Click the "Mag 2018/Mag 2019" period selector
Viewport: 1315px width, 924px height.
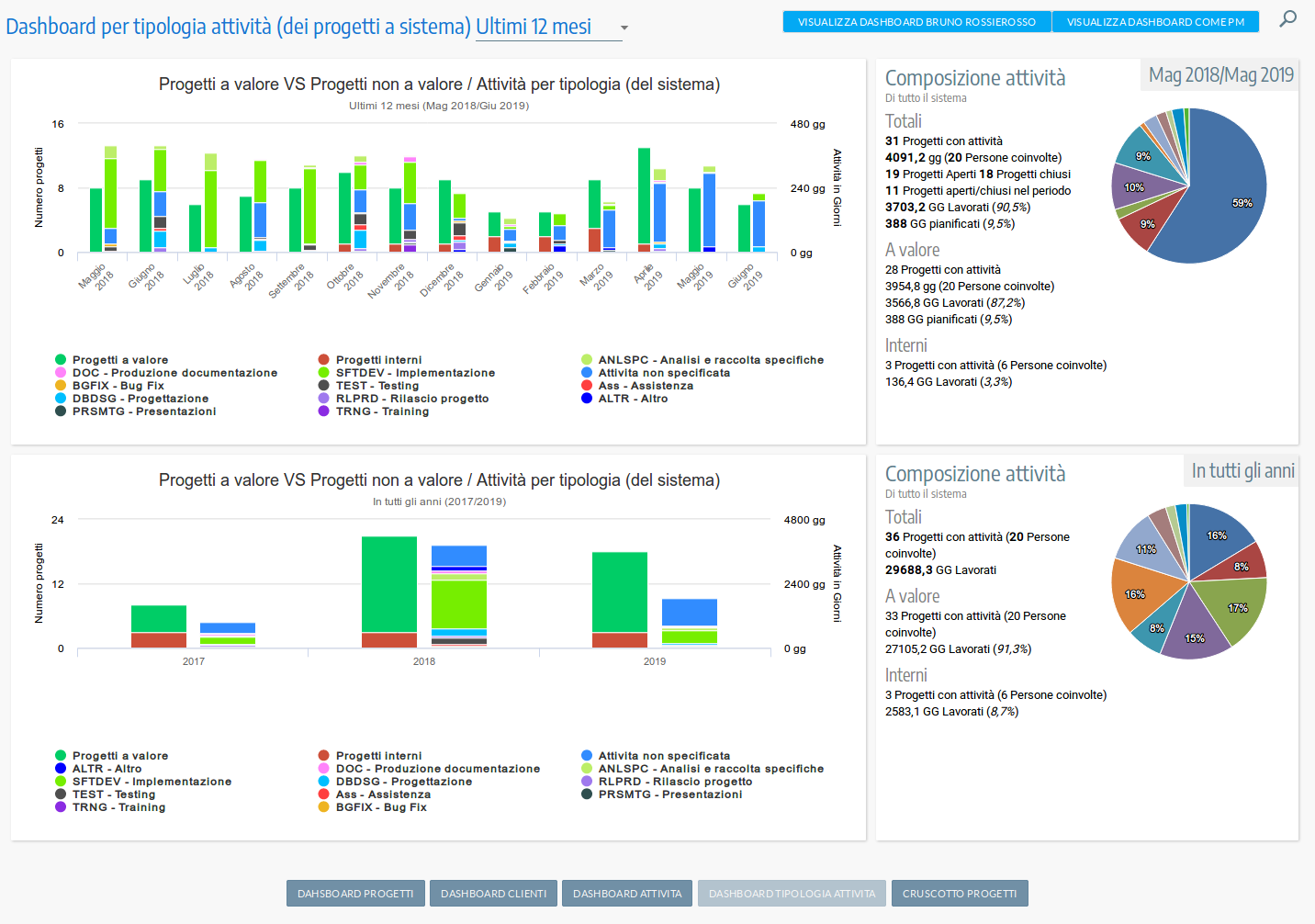(1219, 74)
